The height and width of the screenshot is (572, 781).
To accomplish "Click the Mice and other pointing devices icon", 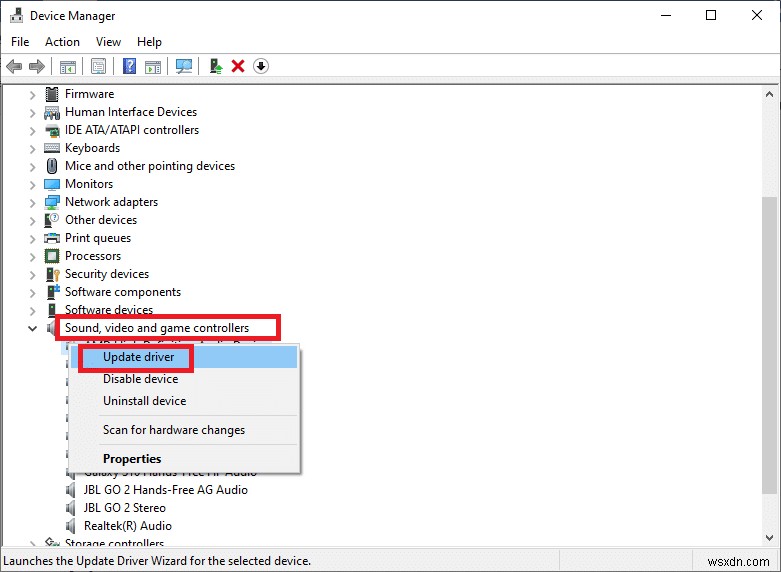I will 52,166.
